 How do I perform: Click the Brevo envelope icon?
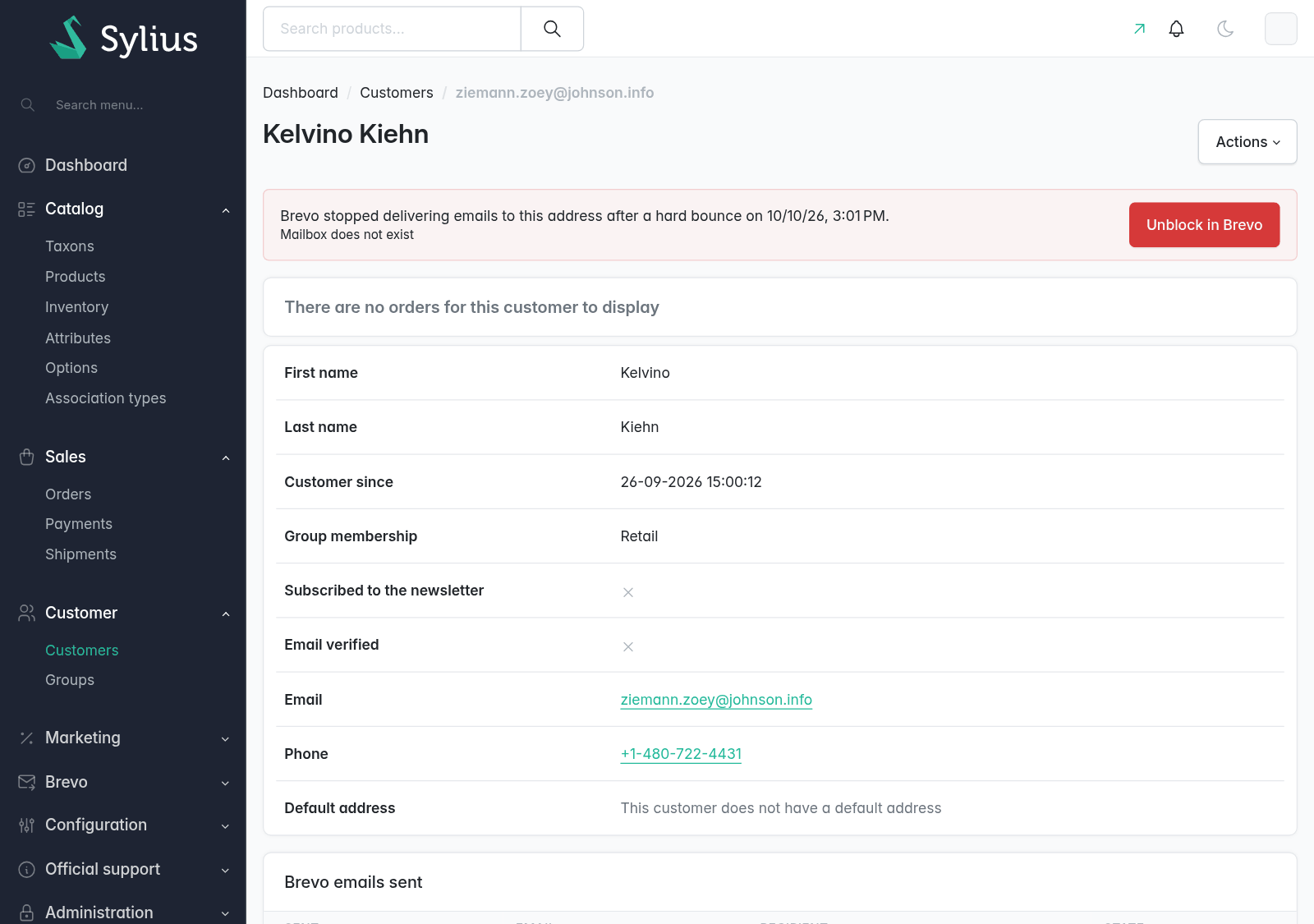[x=27, y=783]
